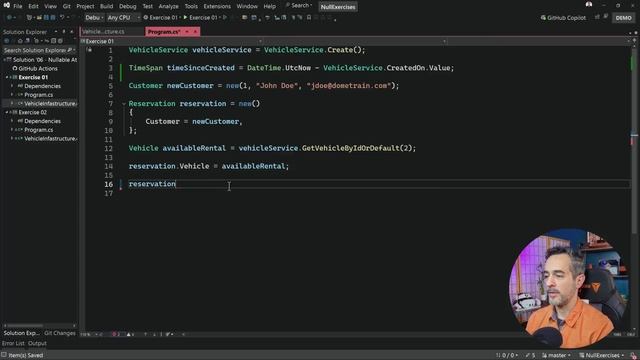Viewport: 640px width, 360px height.
Task: Click the error count indicator in editor footer
Action: pos(116,335)
